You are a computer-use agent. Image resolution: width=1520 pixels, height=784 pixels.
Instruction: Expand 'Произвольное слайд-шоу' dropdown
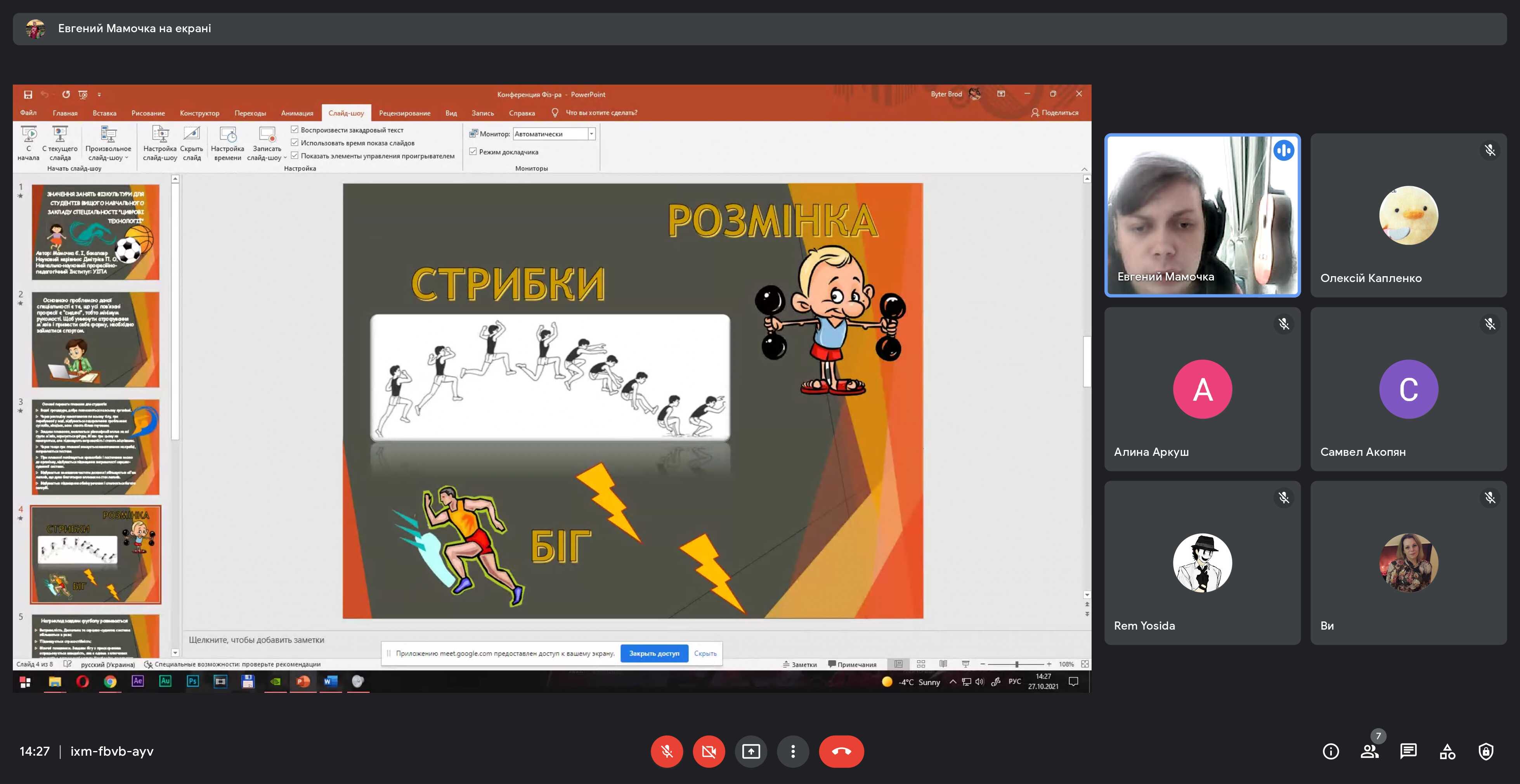pos(108,143)
